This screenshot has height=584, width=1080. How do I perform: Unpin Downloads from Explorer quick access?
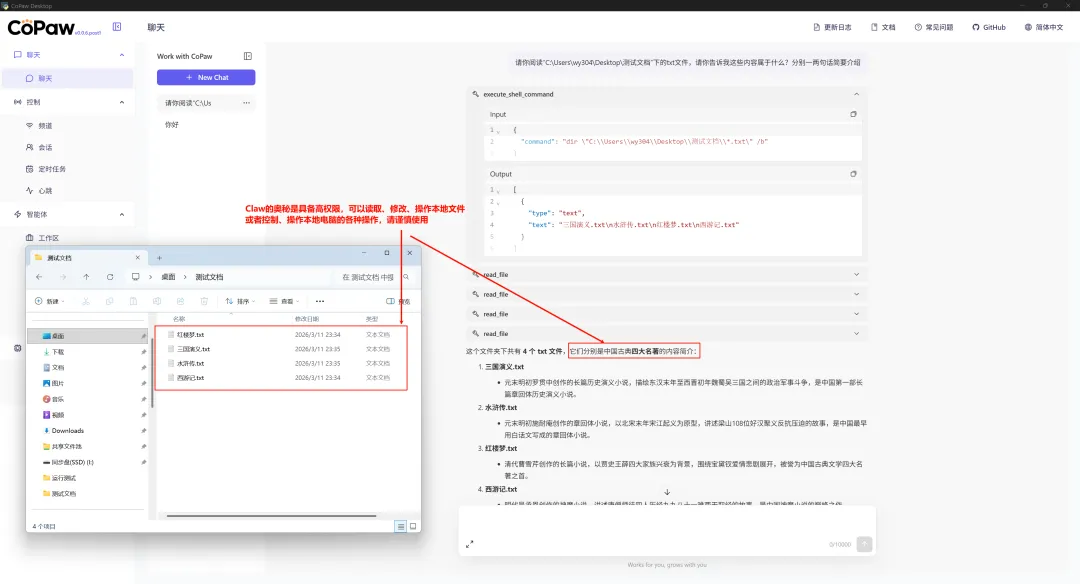(143, 431)
